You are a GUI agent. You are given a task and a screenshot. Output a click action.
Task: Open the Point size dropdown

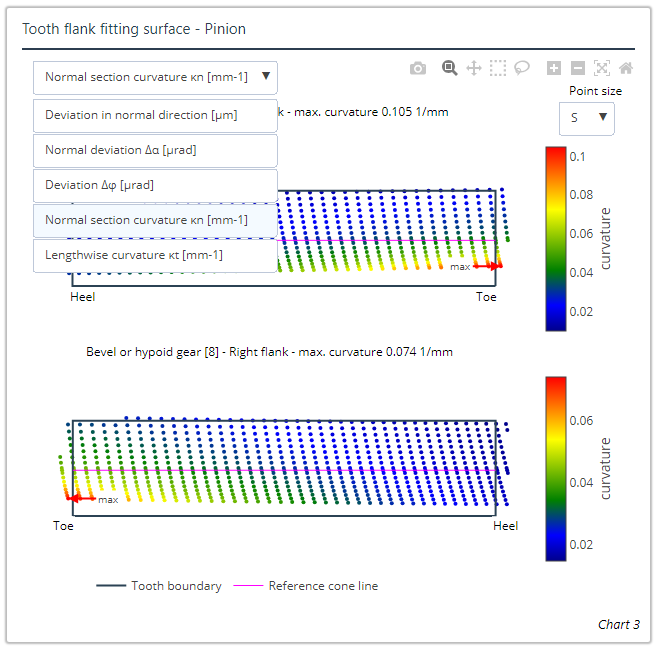click(x=587, y=118)
